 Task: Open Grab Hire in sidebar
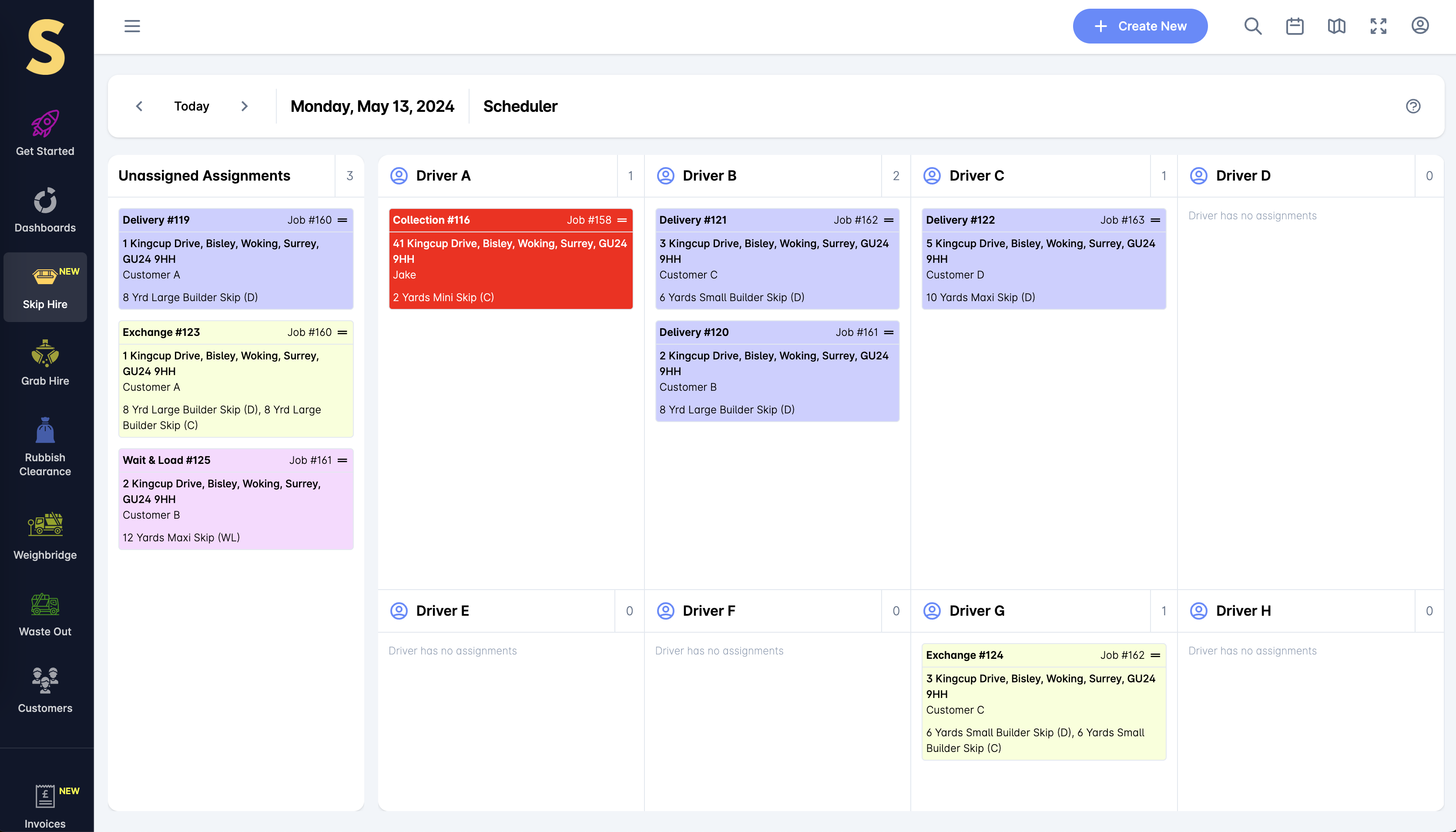tap(45, 363)
